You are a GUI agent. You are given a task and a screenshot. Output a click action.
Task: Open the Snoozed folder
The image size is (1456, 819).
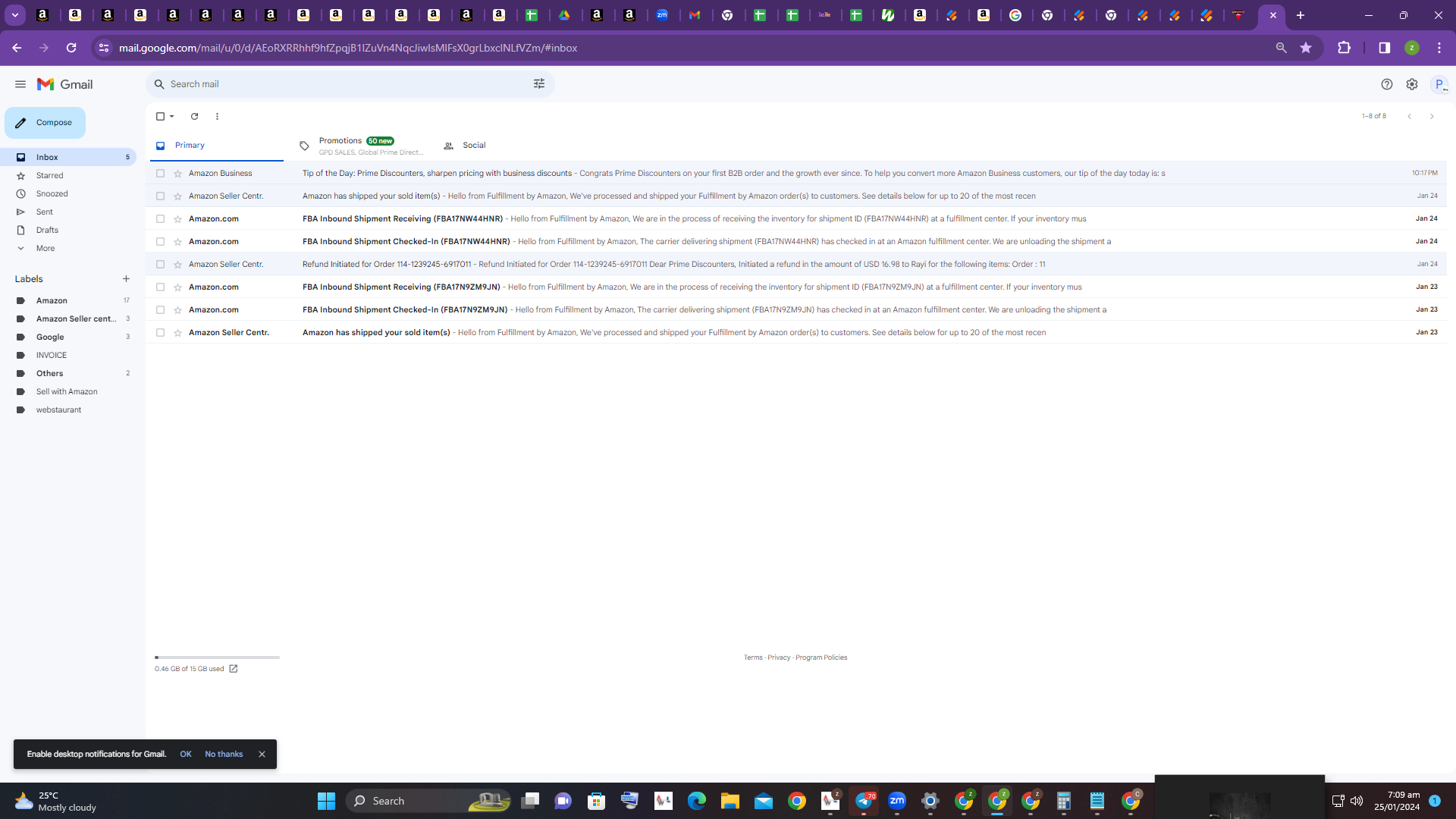52,193
